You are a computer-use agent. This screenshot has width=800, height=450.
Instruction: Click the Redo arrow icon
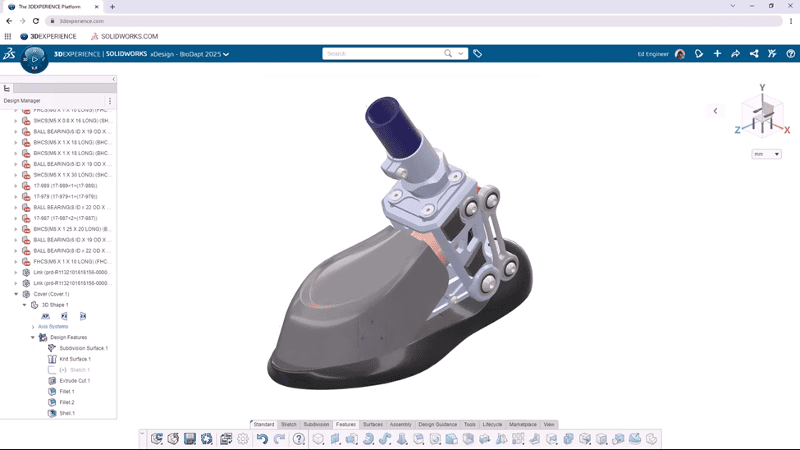tap(278, 439)
